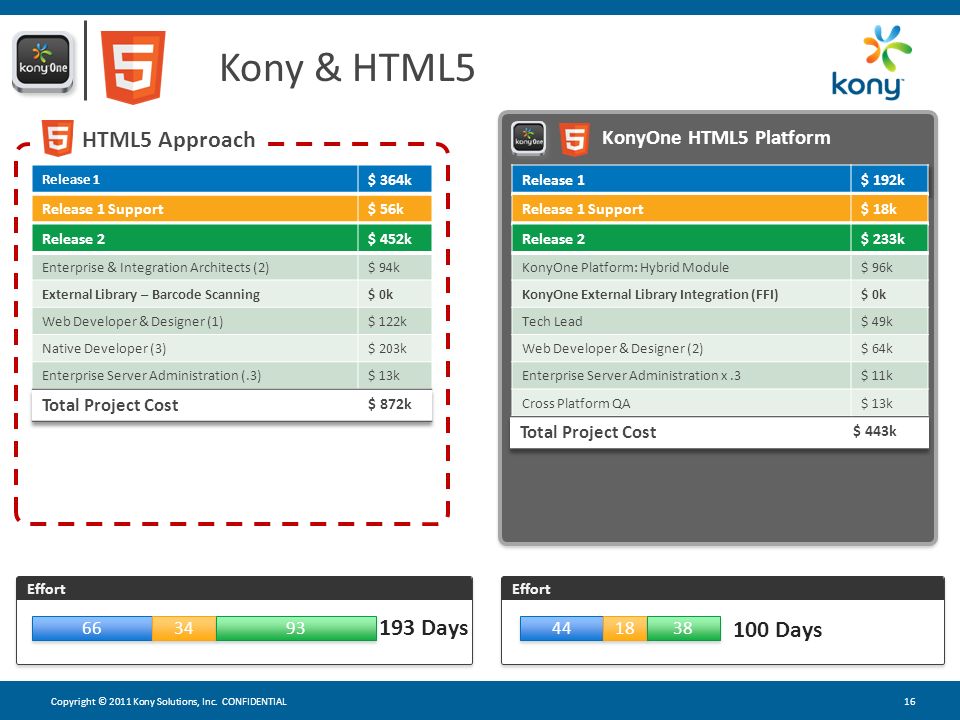This screenshot has height=720, width=960.
Task: Click 'Web Developer & Designer (2)' row
Action: pos(720,348)
